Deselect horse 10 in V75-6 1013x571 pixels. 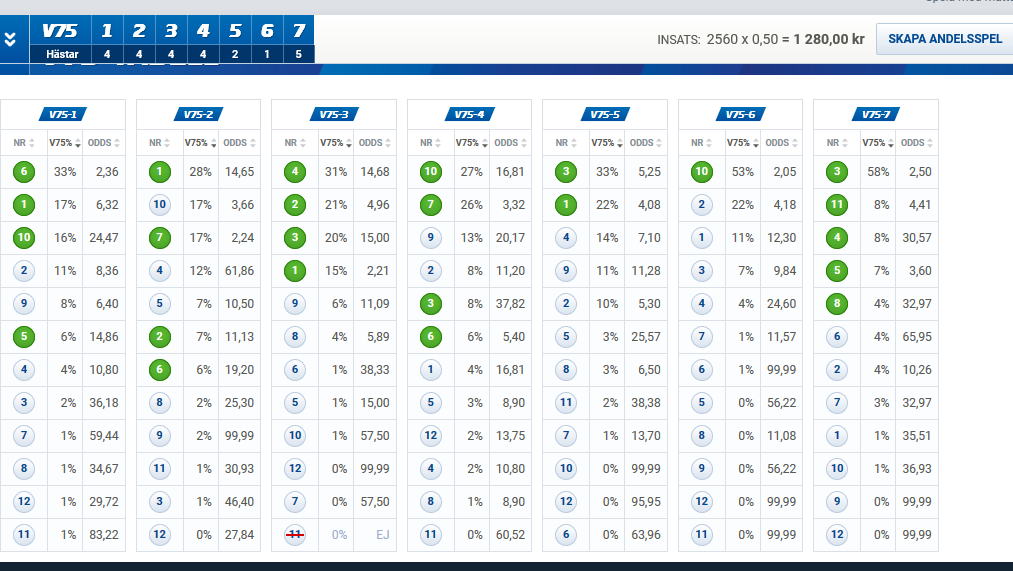click(702, 172)
